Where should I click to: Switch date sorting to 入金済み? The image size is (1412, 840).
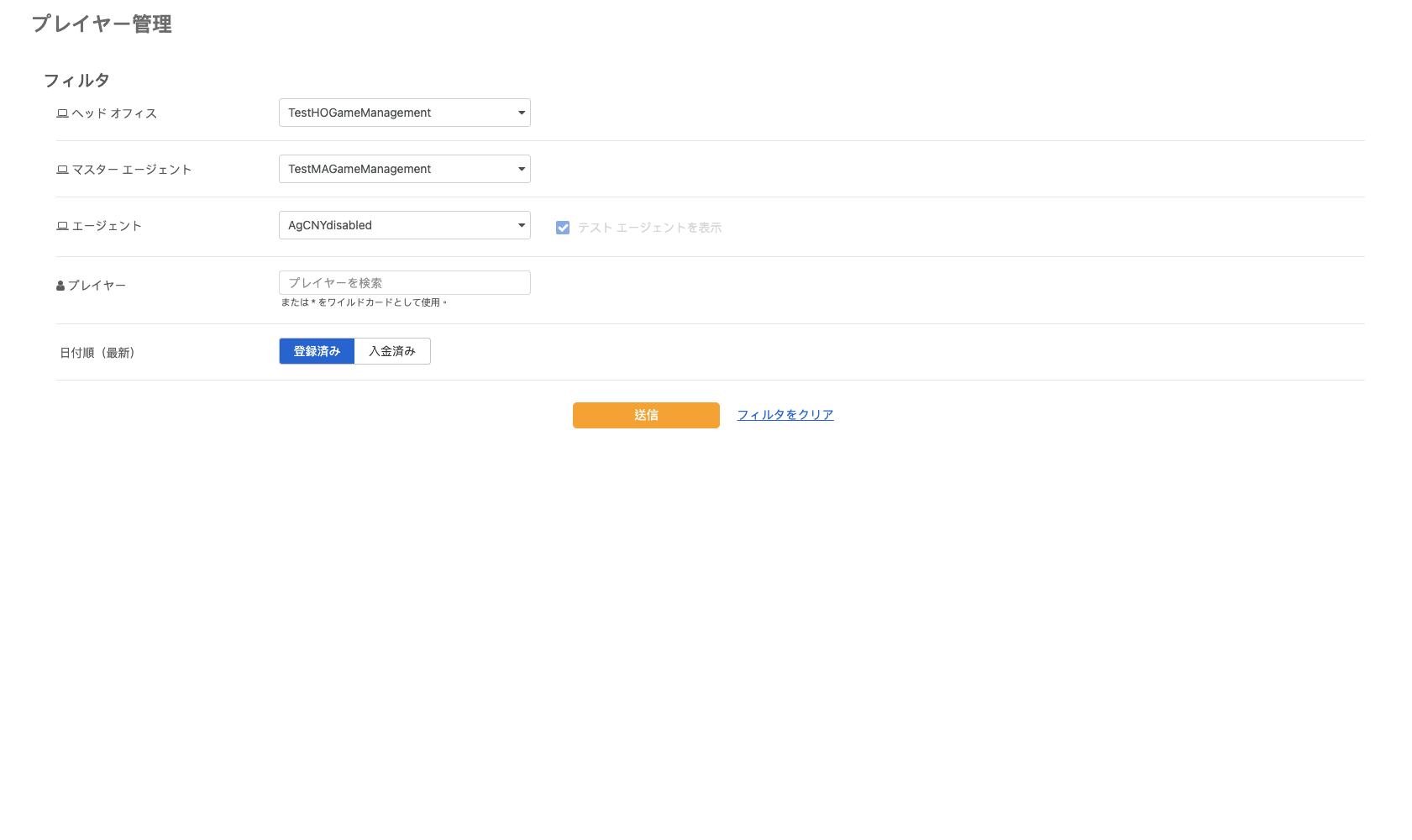pos(392,351)
